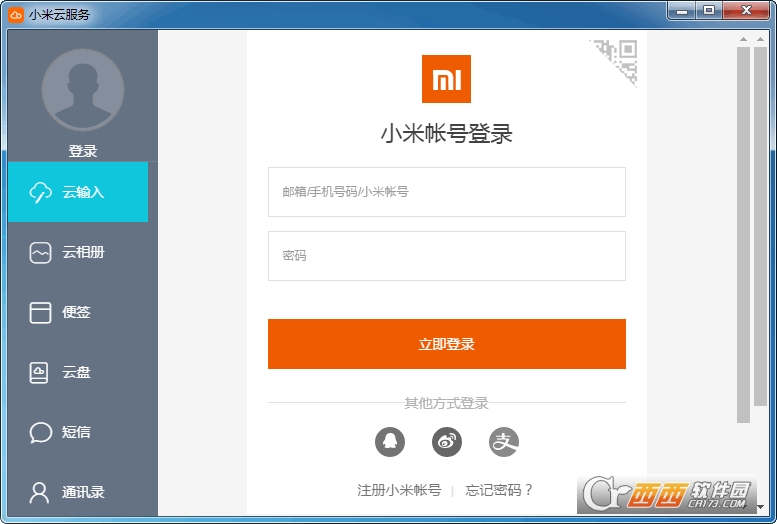This screenshot has height=524, width=777.
Task: Click the QQ login icon
Action: click(390, 441)
